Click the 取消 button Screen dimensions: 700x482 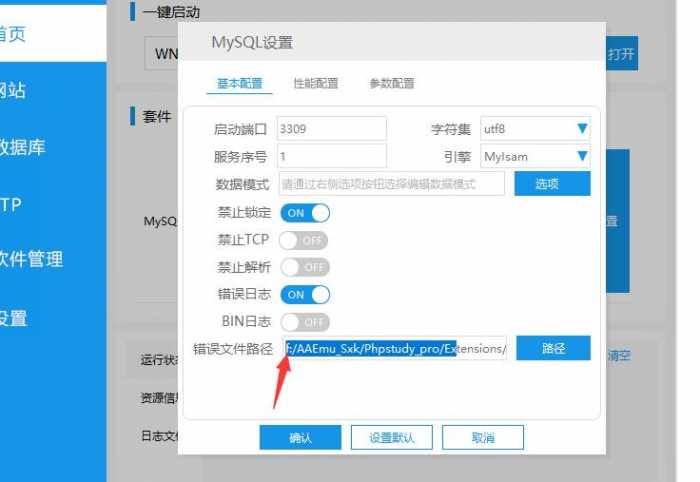coord(483,438)
